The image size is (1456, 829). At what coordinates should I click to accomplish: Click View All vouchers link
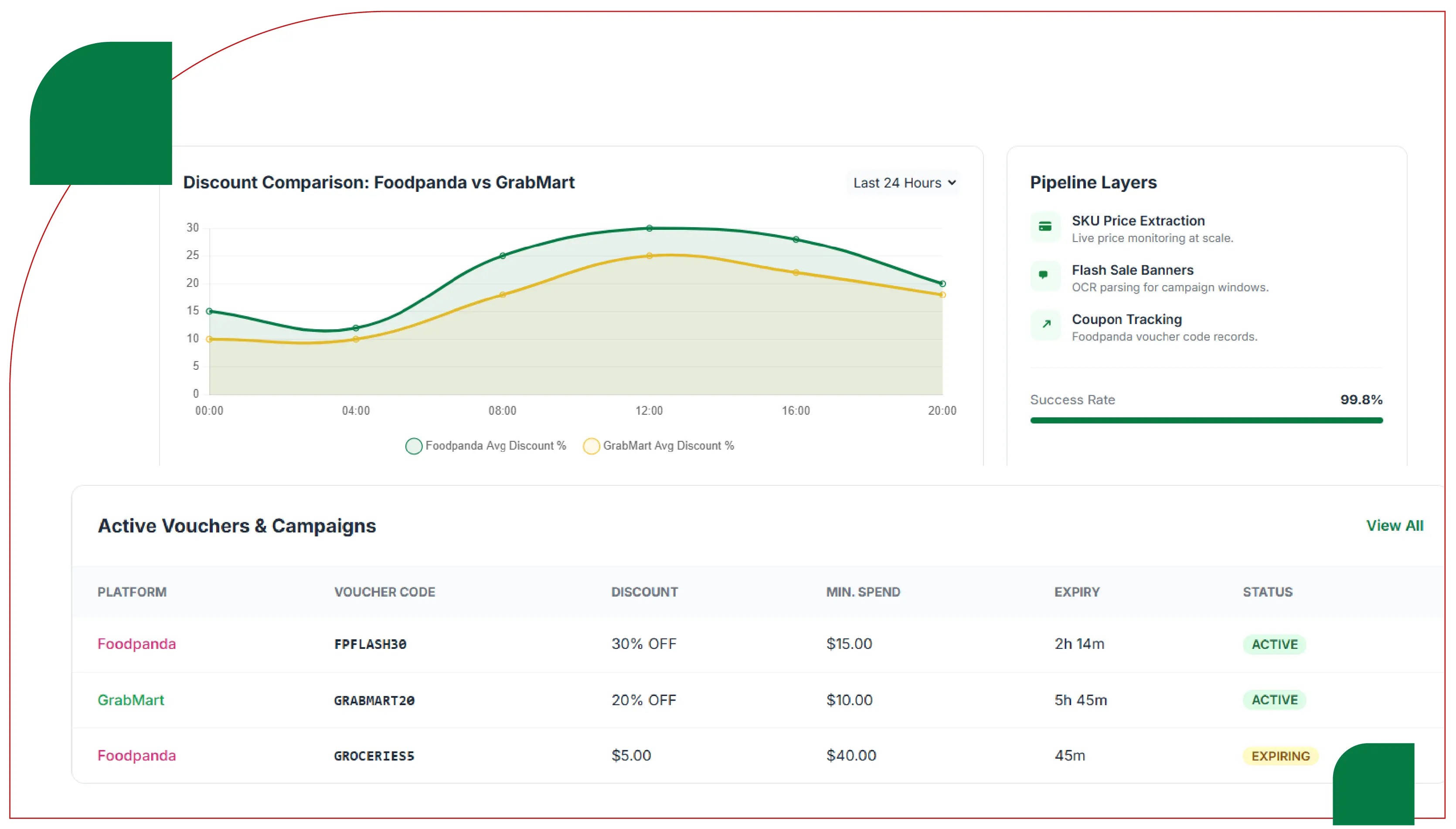[x=1394, y=525]
